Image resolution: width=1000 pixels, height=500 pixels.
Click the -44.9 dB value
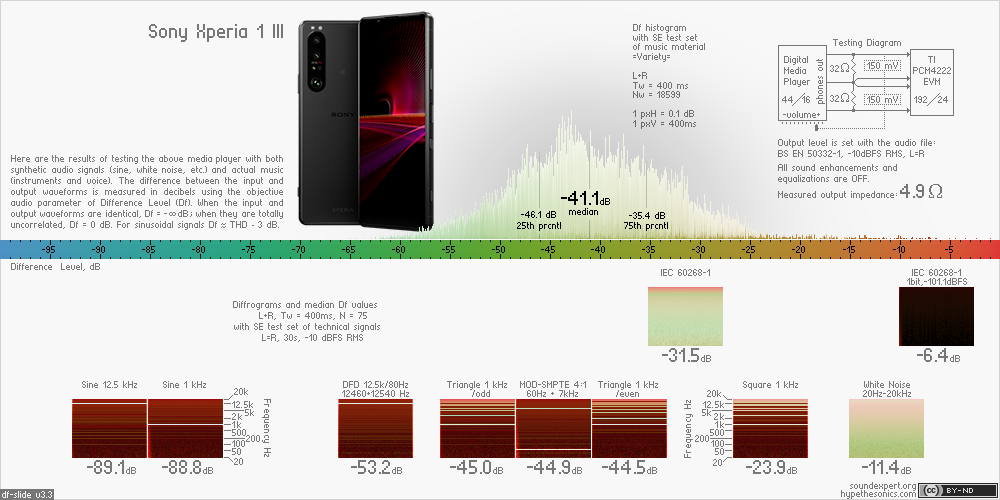(x=553, y=468)
